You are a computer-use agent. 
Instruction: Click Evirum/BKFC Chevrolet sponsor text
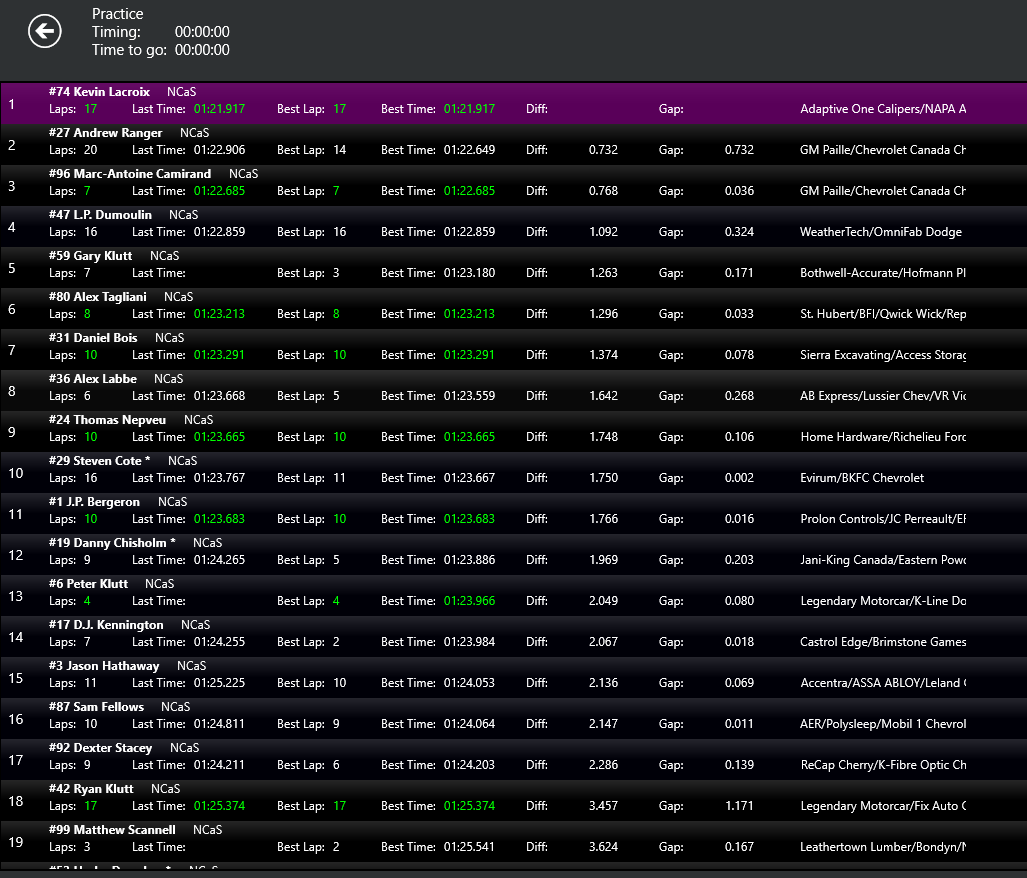pyautogui.click(x=862, y=478)
